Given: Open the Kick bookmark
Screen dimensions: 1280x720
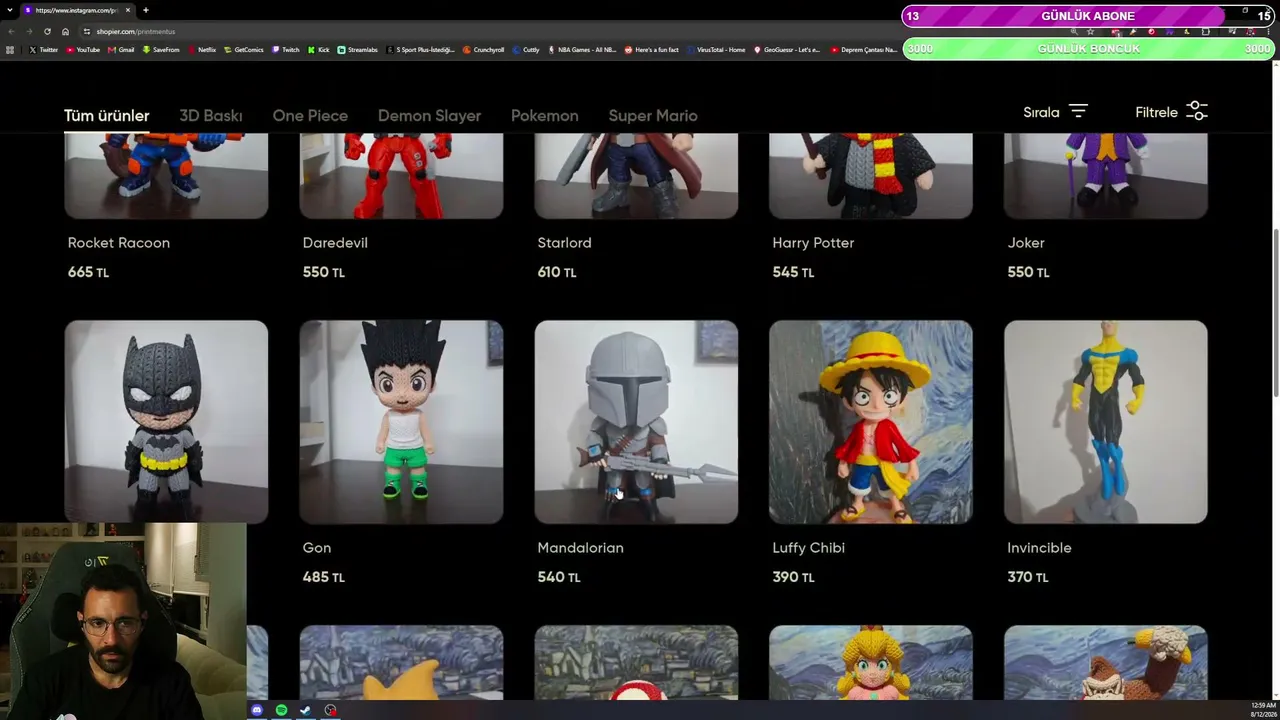Looking at the screenshot, I should click(318, 50).
